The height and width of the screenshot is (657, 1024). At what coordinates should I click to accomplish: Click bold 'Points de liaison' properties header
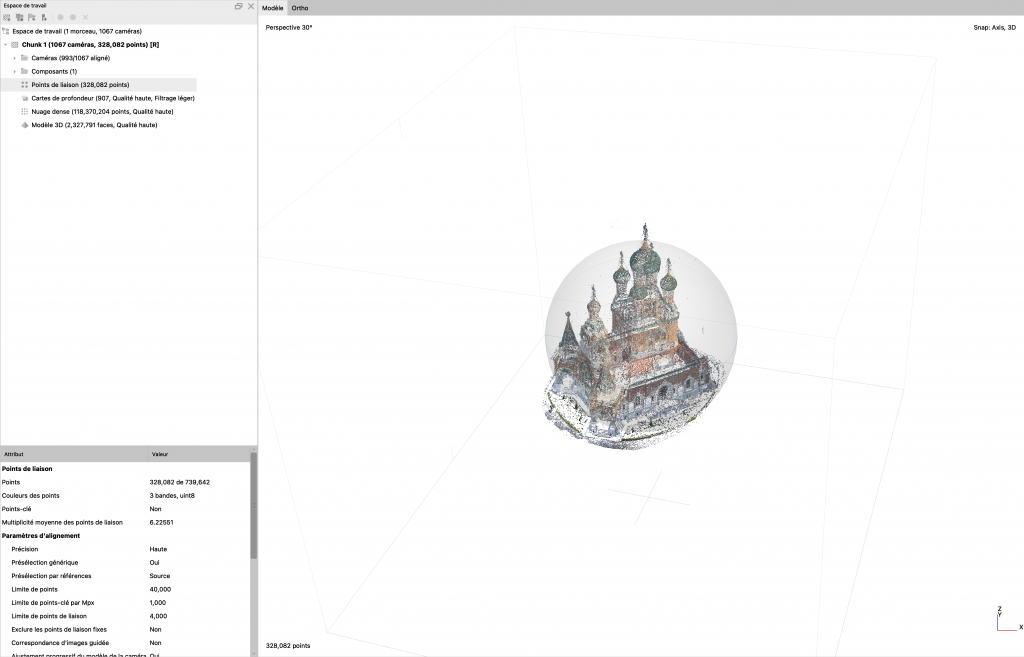click(27, 469)
